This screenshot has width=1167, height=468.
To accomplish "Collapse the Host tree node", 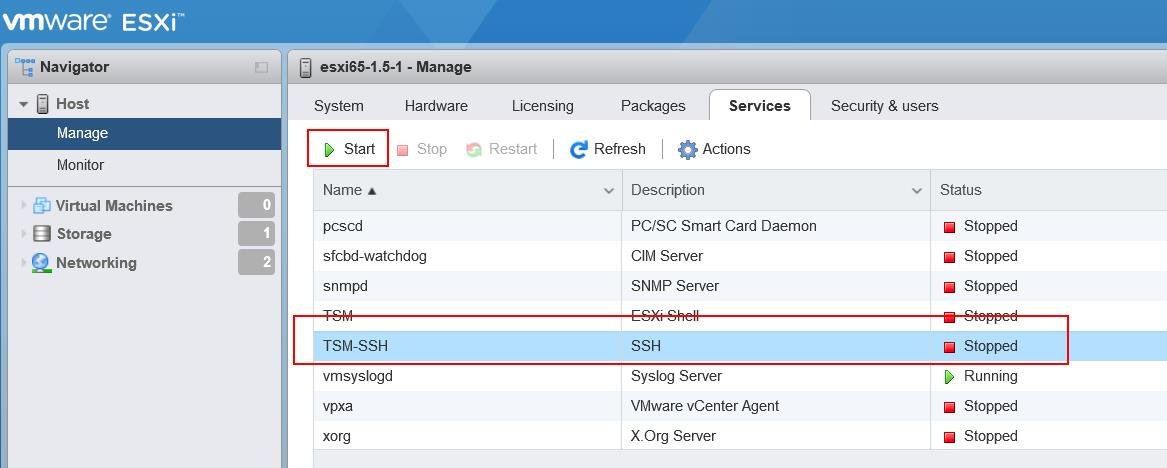I will (x=24, y=104).
